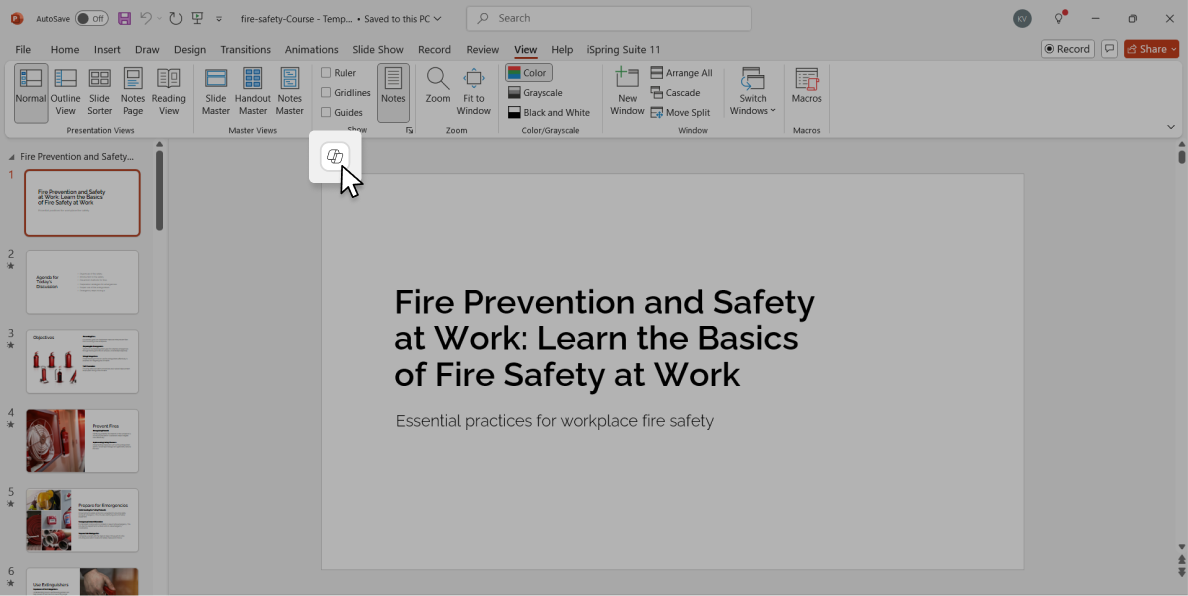
Task: Check the Gridlines option
Action: (x=326, y=93)
